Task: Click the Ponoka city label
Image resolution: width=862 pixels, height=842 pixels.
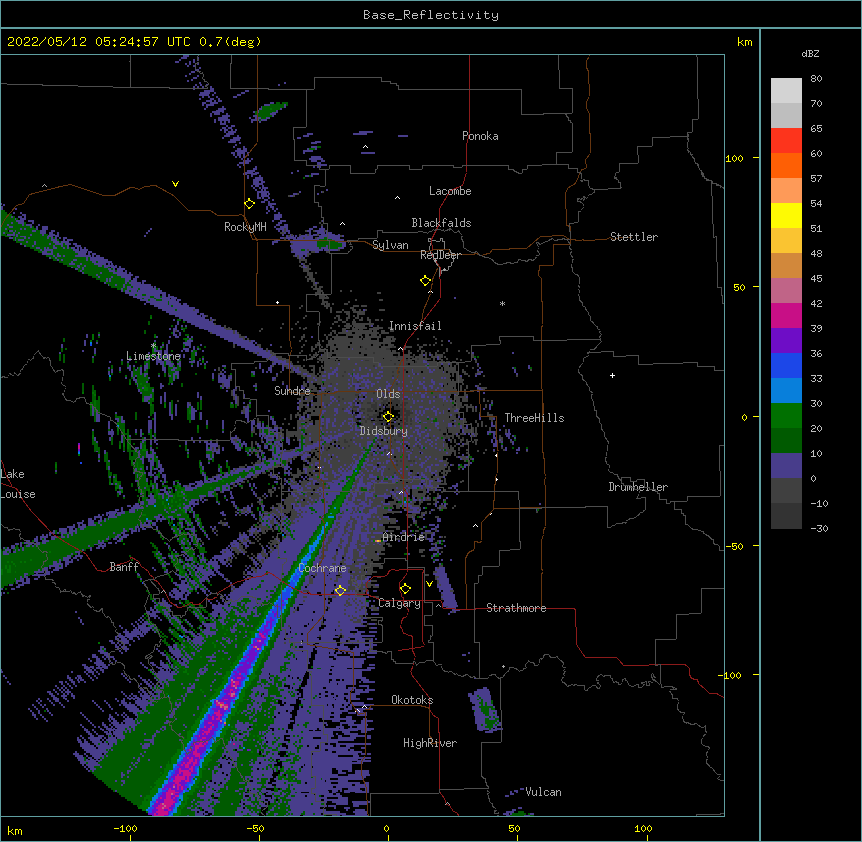Action: 480,136
